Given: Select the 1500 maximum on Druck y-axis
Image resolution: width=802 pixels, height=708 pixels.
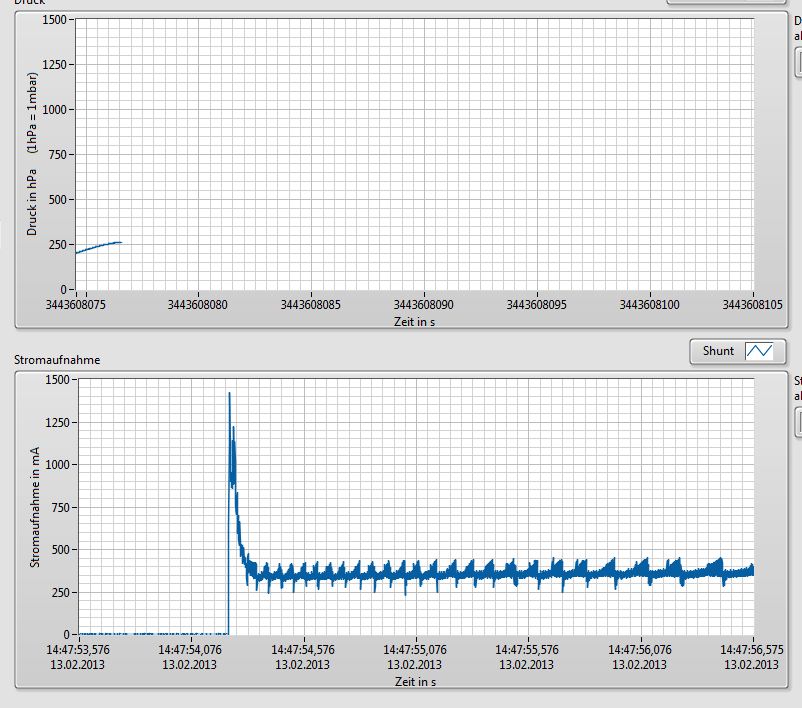Looking at the screenshot, I should pos(54,19).
